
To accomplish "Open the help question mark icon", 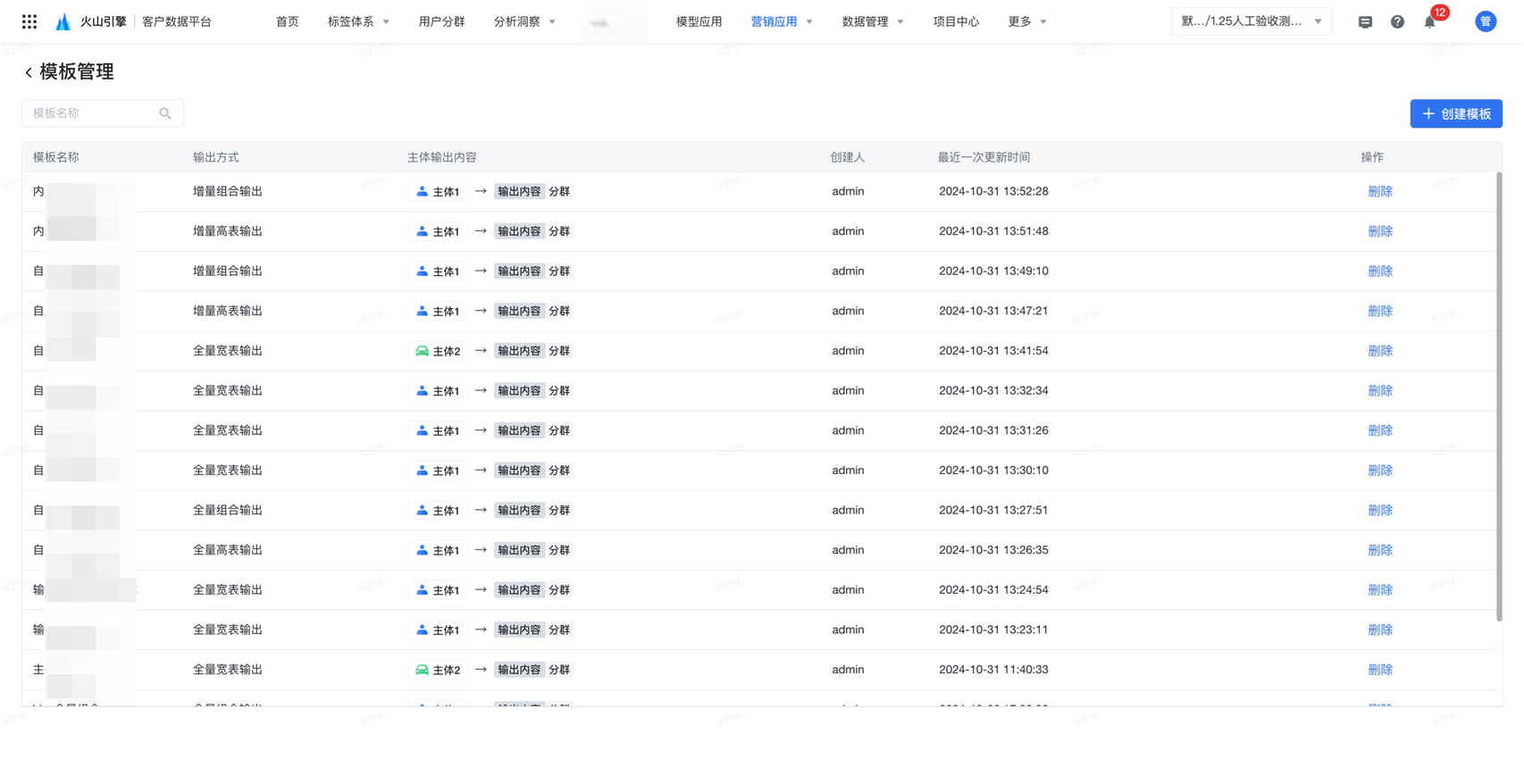I will point(1397,21).
